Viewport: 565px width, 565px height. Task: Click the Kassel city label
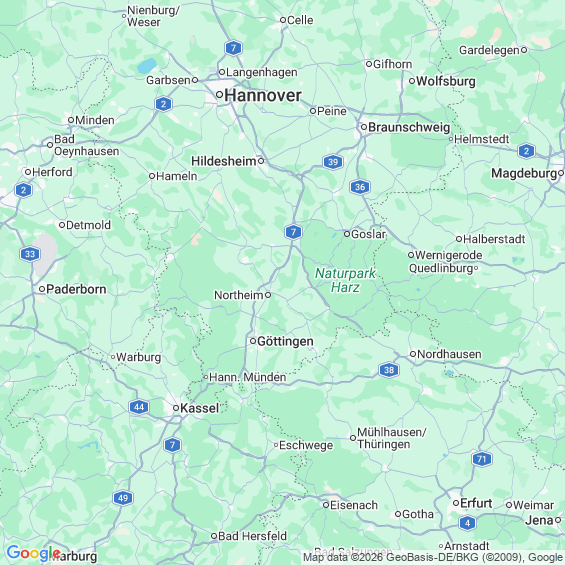(x=199, y=408)
